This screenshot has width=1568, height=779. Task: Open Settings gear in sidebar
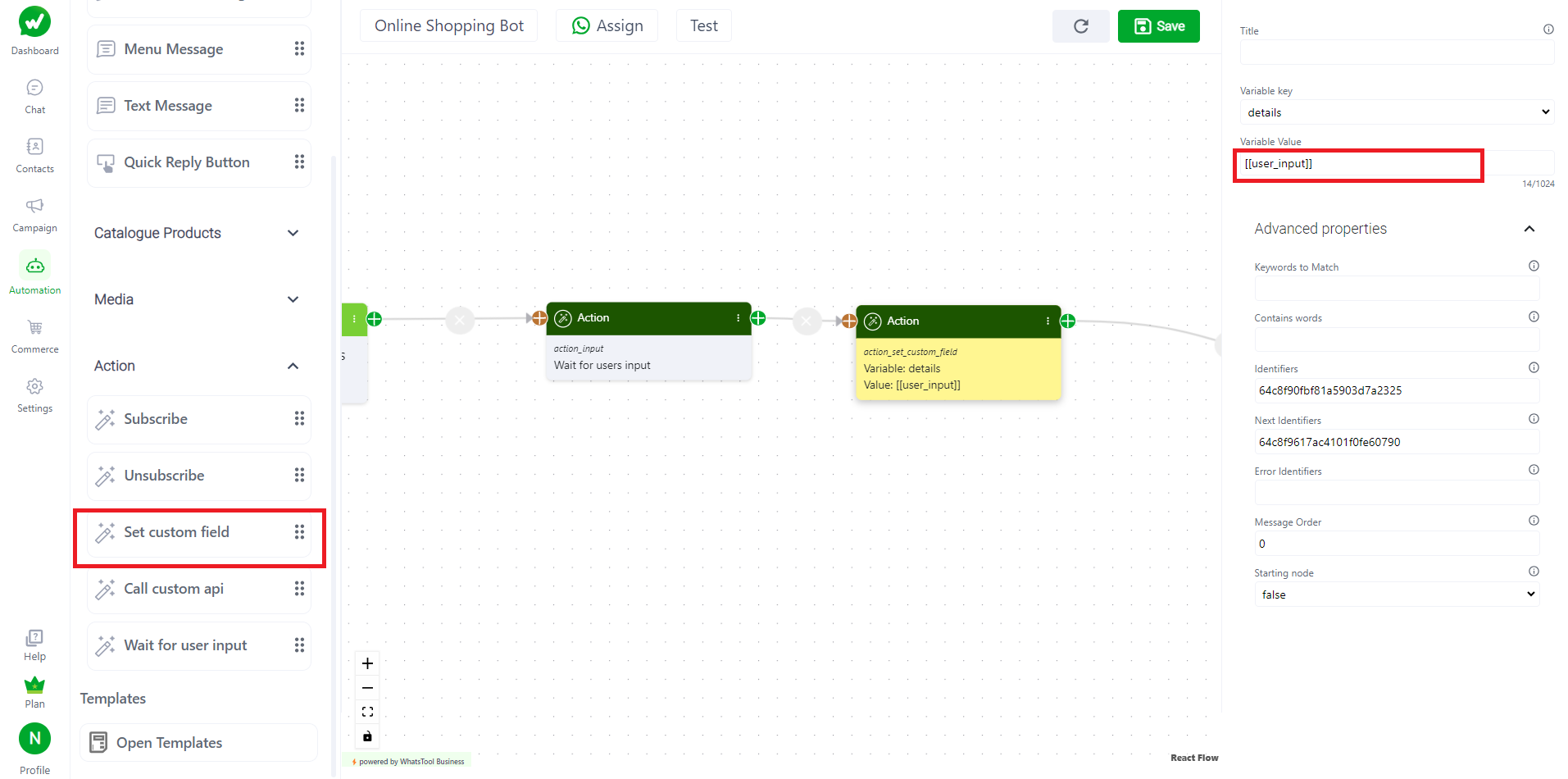pyautogui.click(x=34, y=386)
